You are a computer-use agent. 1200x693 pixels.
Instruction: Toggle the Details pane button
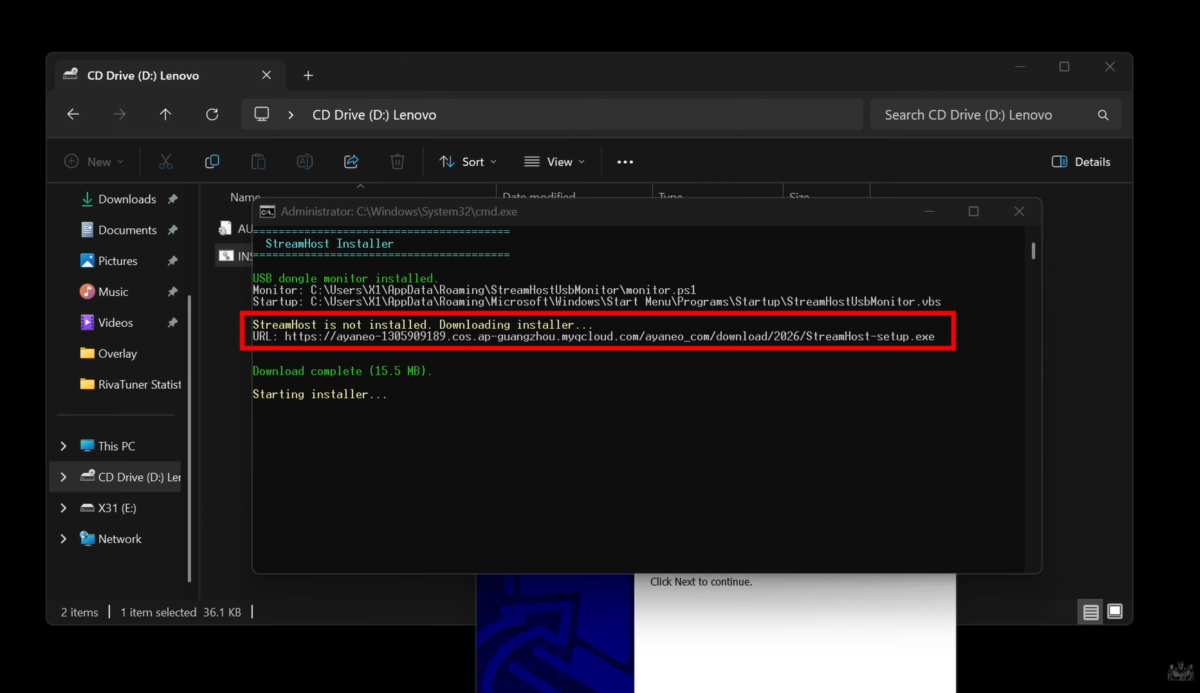[1081, 161]
